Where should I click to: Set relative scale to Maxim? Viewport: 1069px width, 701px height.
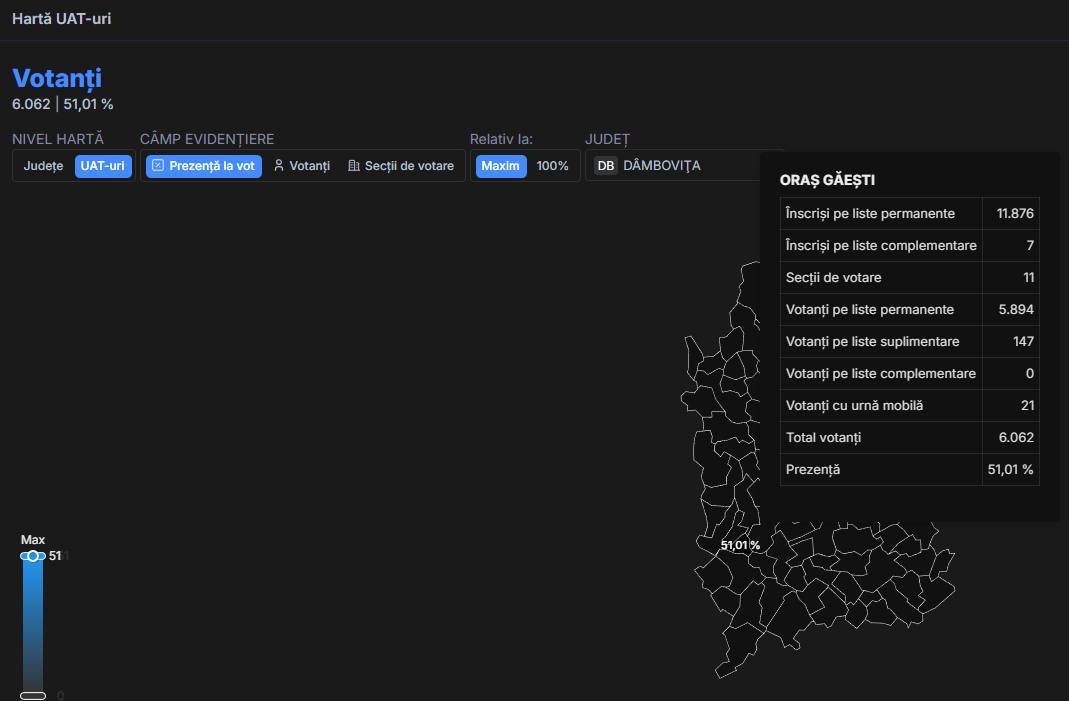point(500,166)
